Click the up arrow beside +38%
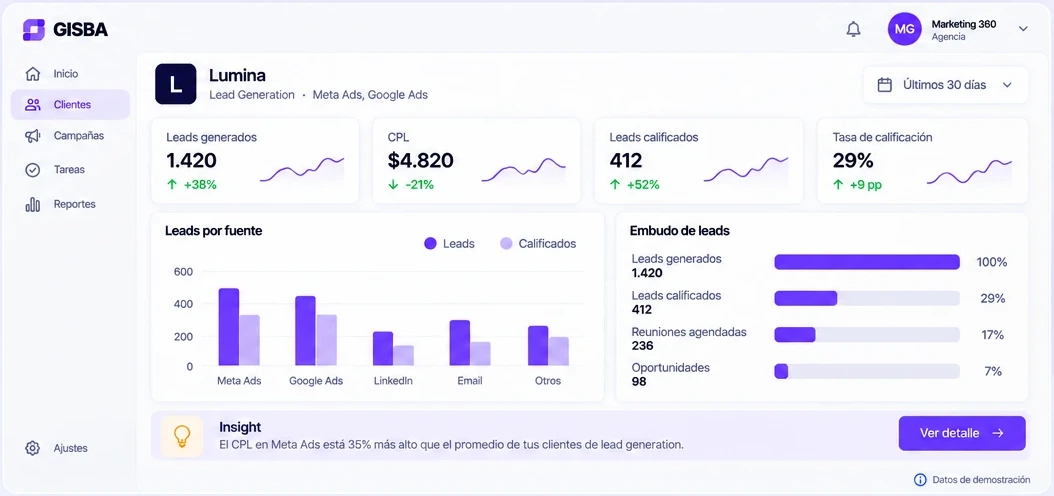This screenshot has height=496, width=1054. [171, 185]
